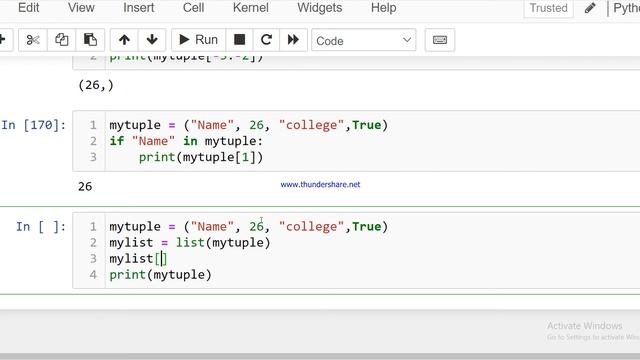
Task: Open the View menu
Action: [81, 8]
